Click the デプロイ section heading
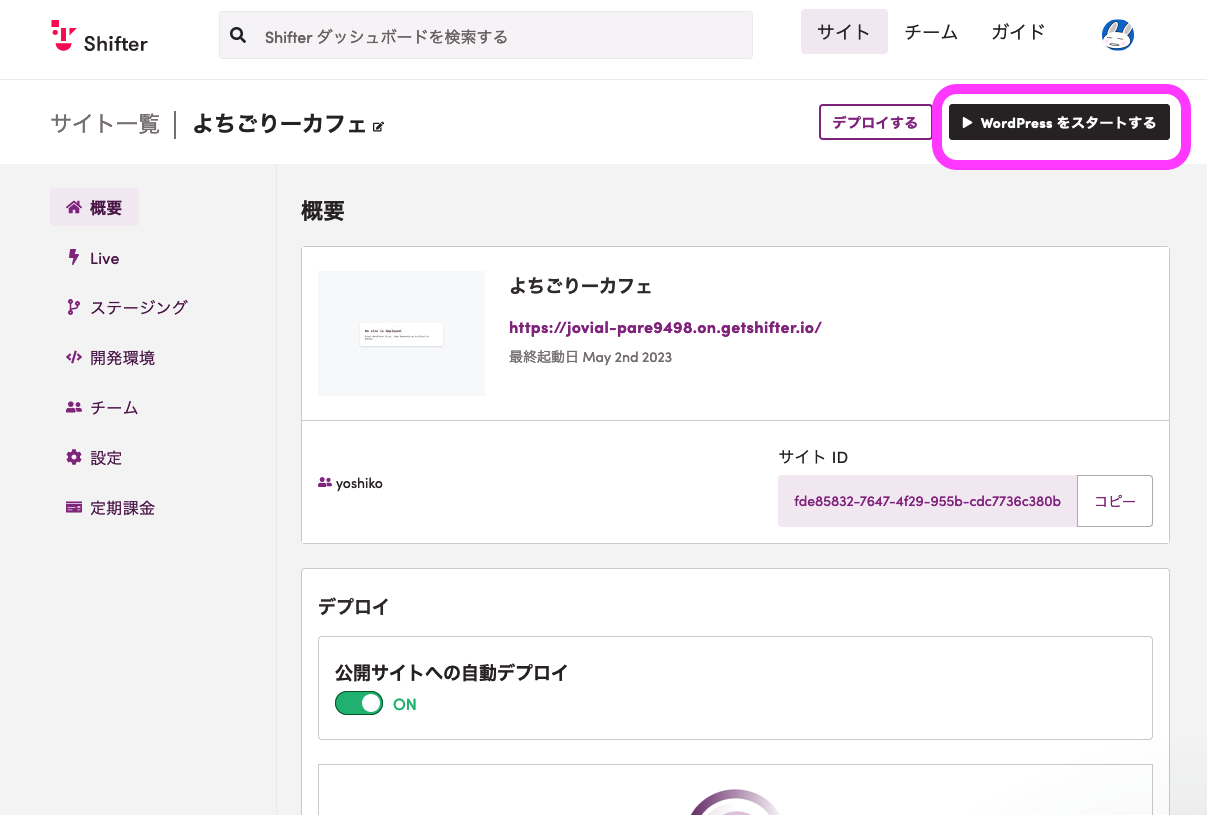This screenshot has width=1207, height=815. (353, 606)
